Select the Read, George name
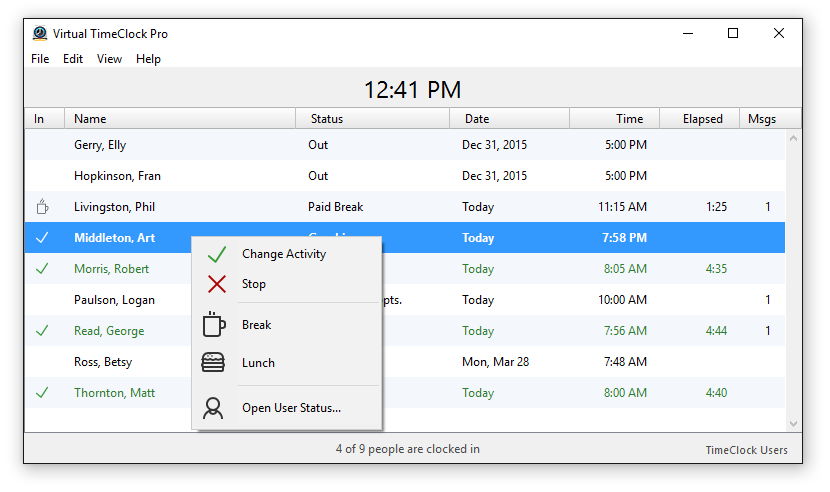 click(x=109, y=331)
